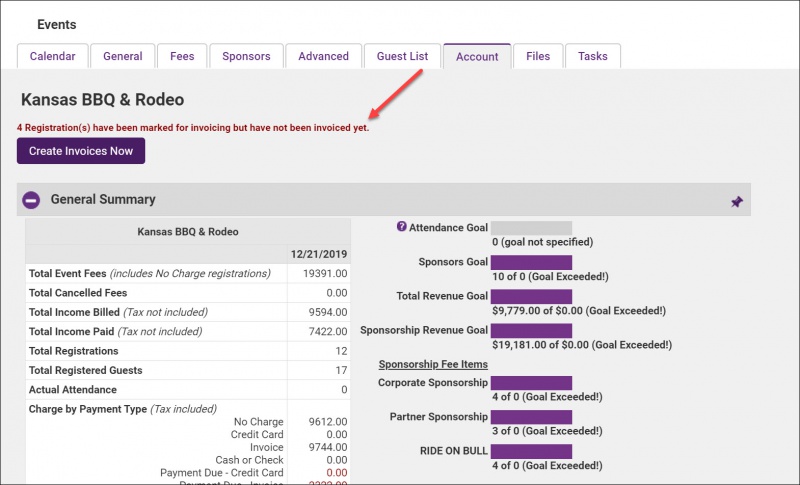Switch to the General tab
The width and height of the screenshot is (800, 485).
tap(123, 57)
